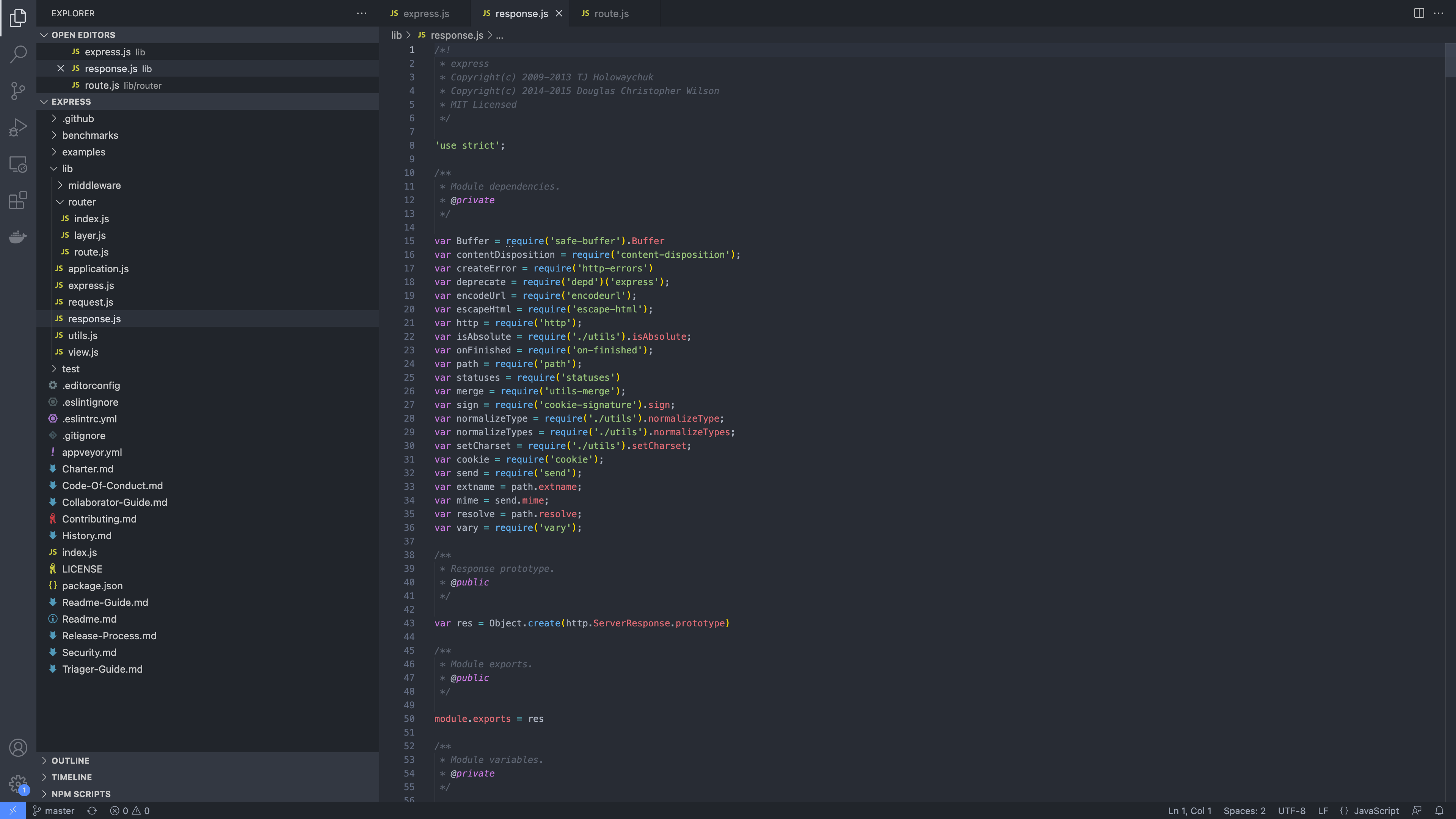This screenshot has height=819, width=1456.
Task: Place cursor in 'use strict' line
Action: pos(470,145)
